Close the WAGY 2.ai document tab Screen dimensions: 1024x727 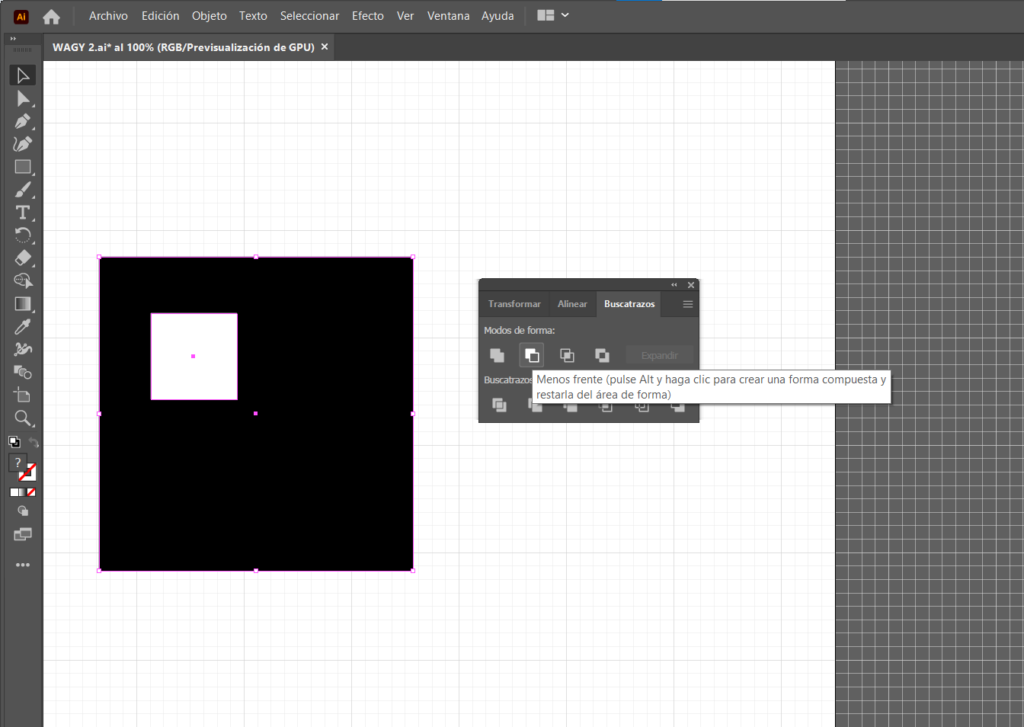pyautogui.click(x=325, y=47)
